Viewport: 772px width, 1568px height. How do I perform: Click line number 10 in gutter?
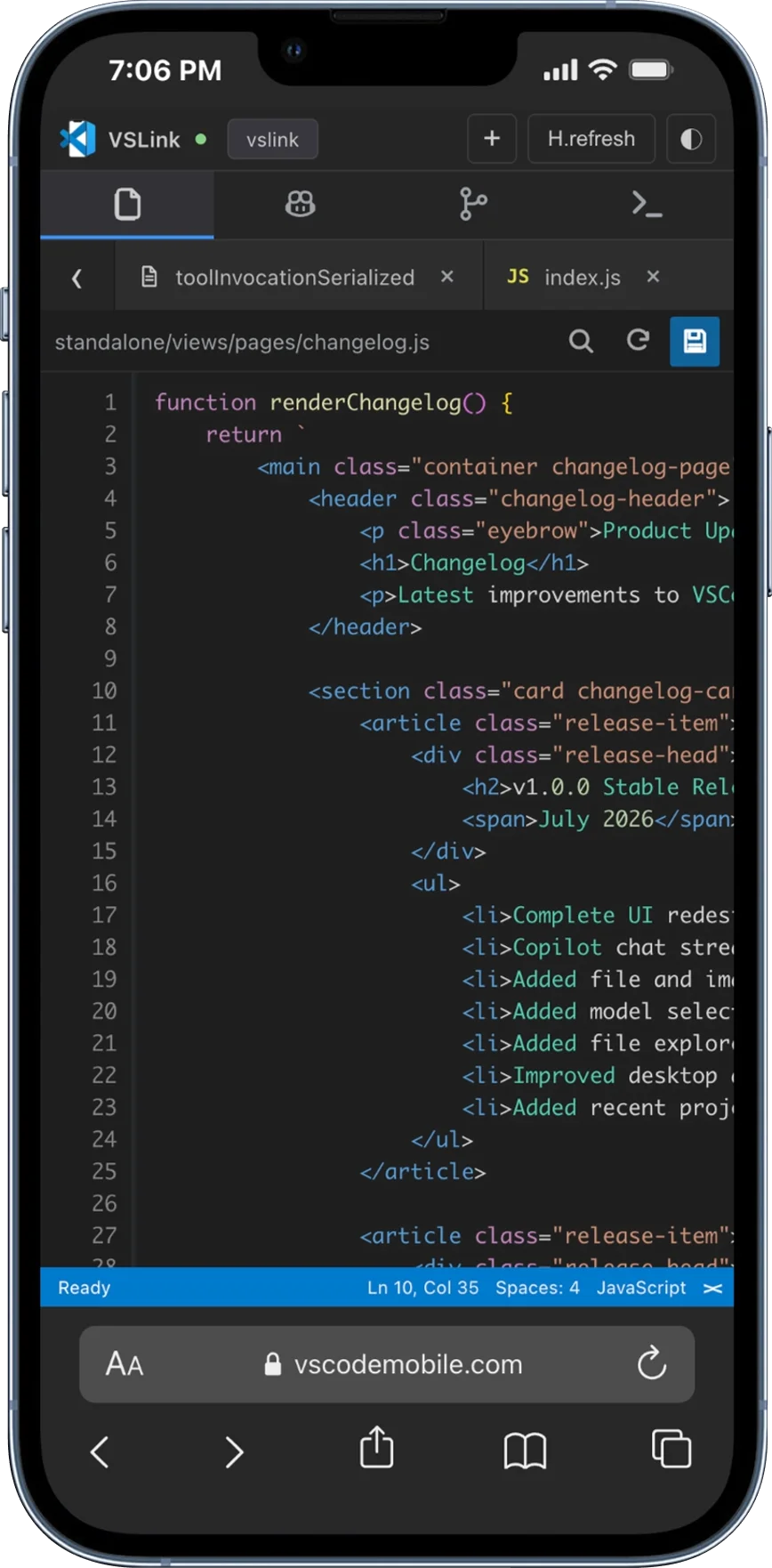click(x=104, y=691)
